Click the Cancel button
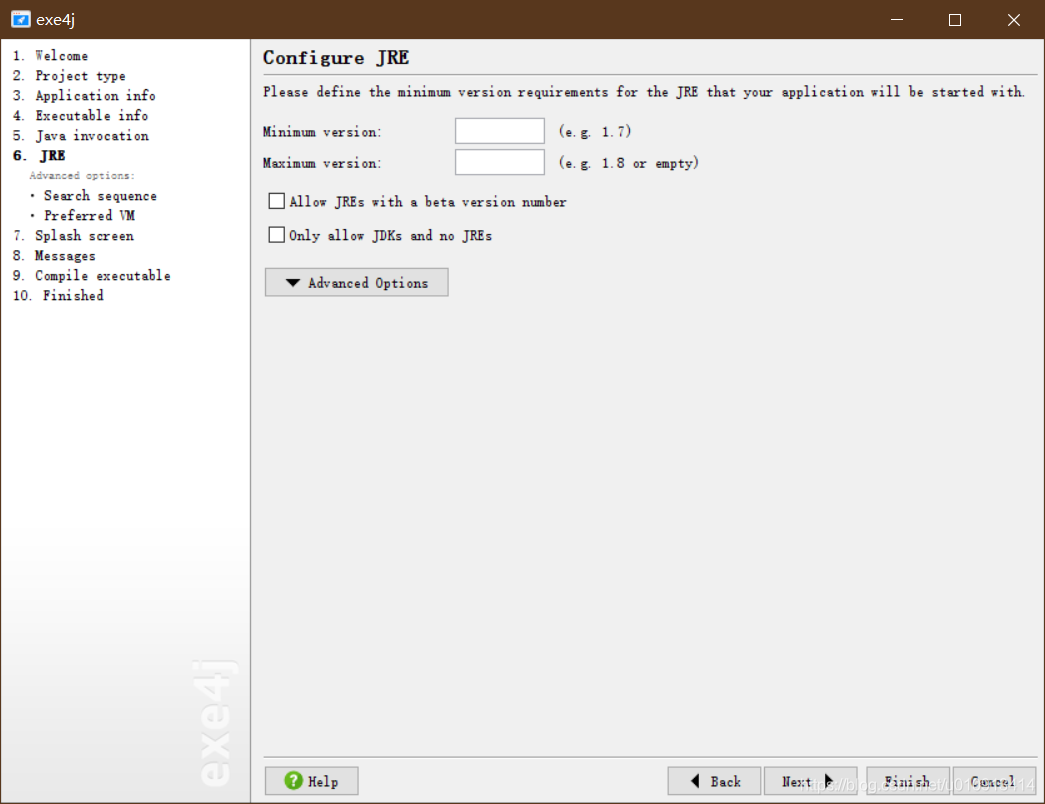Viewport: 1045px width, 804px height. click(994, 781)
